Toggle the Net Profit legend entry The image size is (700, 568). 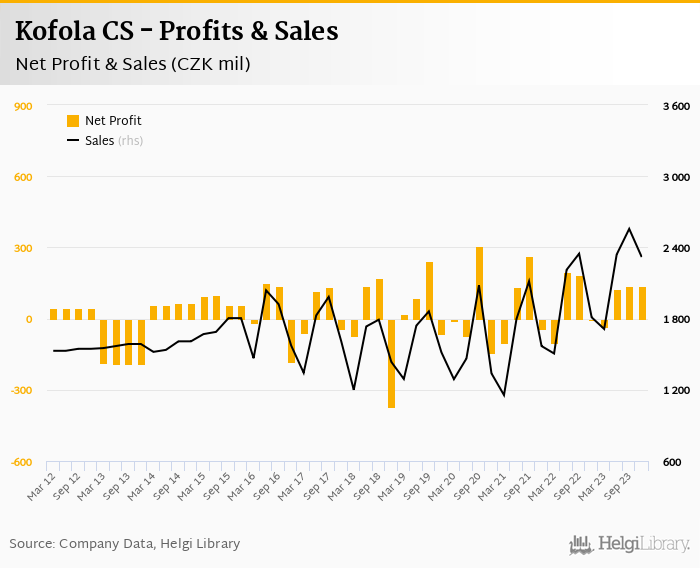click(x=112, y=120)
